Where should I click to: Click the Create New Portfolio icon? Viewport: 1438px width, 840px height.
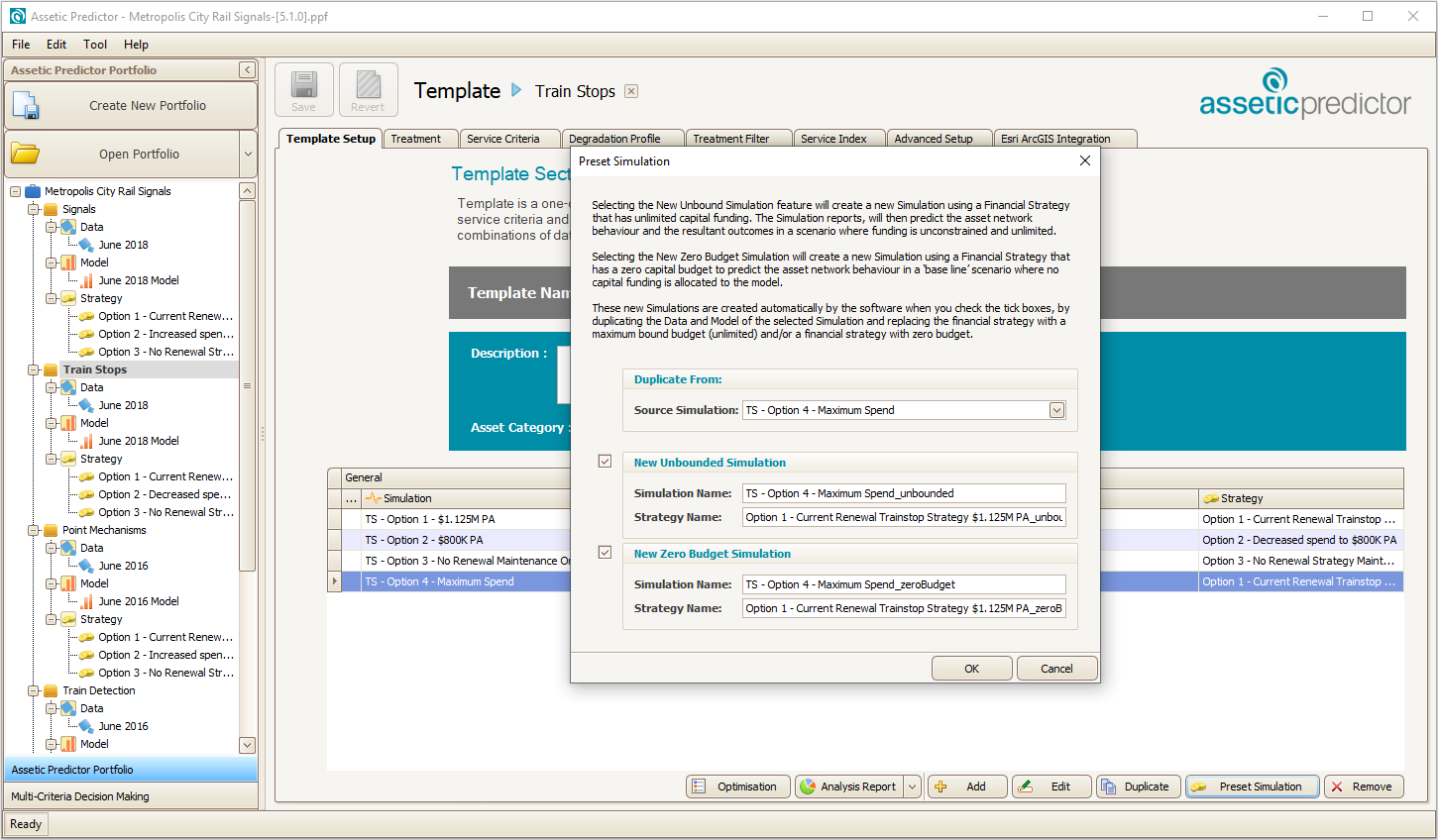27,106
